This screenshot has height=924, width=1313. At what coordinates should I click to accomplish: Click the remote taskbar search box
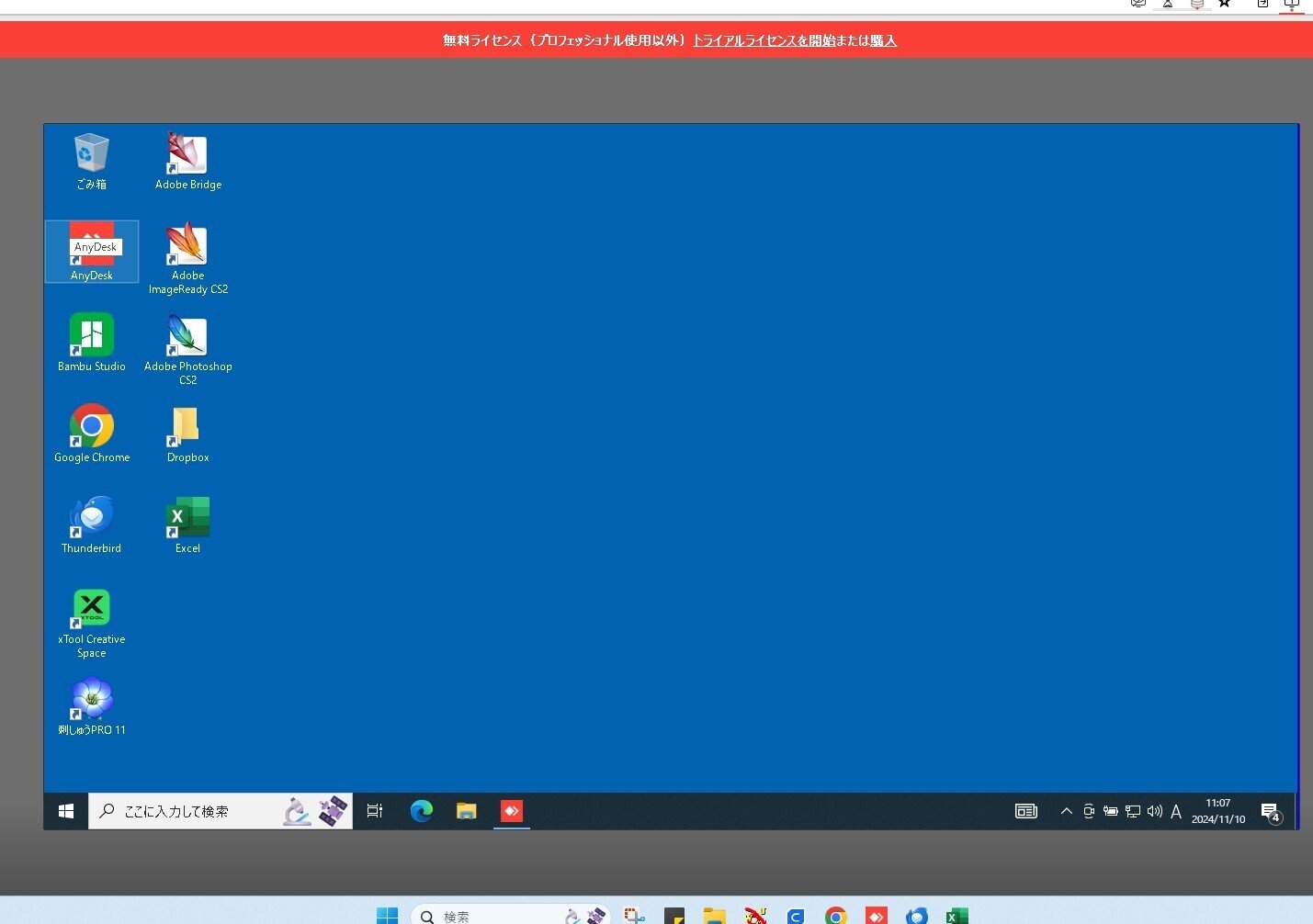[x=221, y=811]
